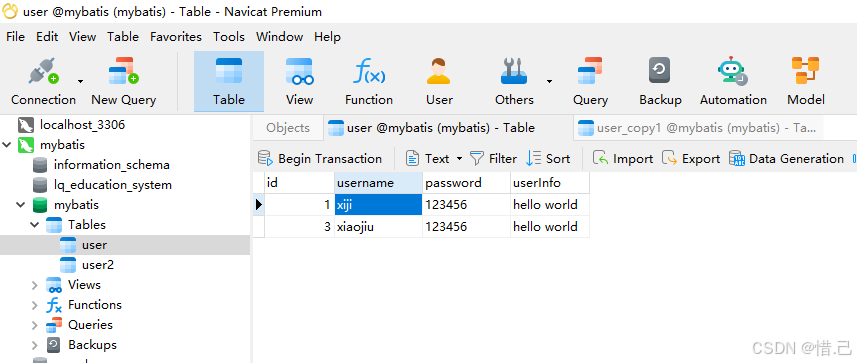Open the Connection toolbar icon
The image size is (857, 363).
click(x=43, y=82)
